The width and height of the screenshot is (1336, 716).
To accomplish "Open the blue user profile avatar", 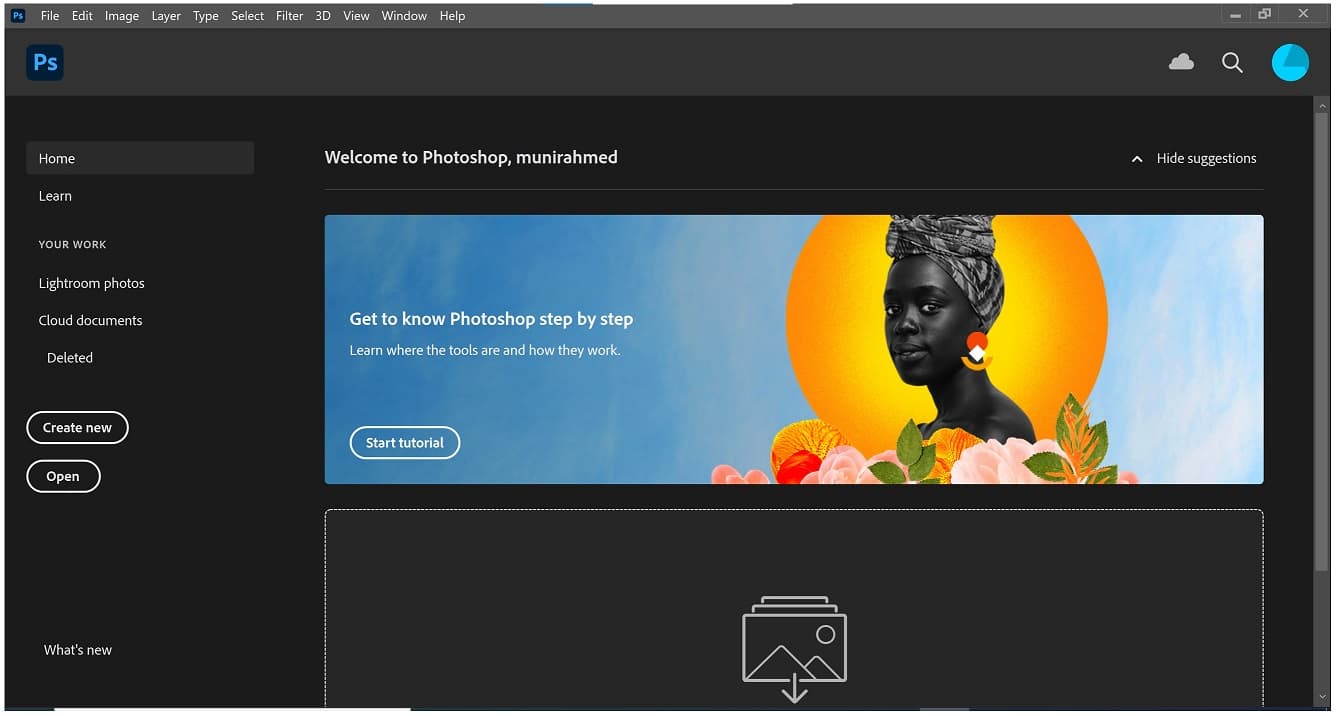I will (x=1290, y=62).
